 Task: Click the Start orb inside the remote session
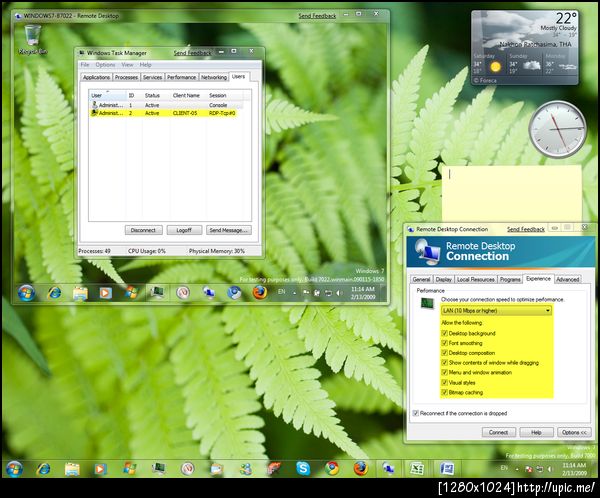(26, 293)
